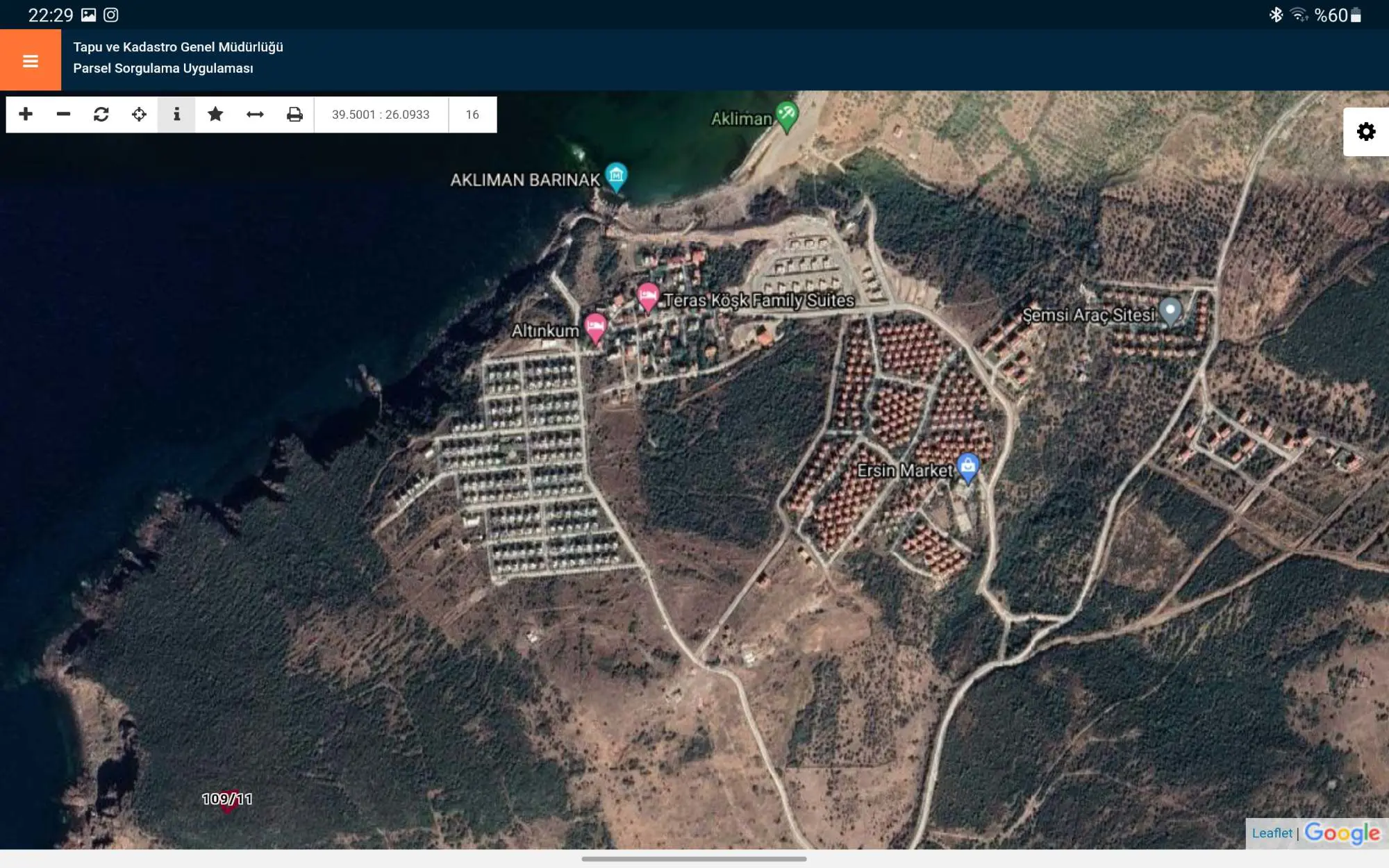Select the Ersin Market shopping pin
Image resolution: width=1389 pixels, height=868 pixels.
point(968,469)
